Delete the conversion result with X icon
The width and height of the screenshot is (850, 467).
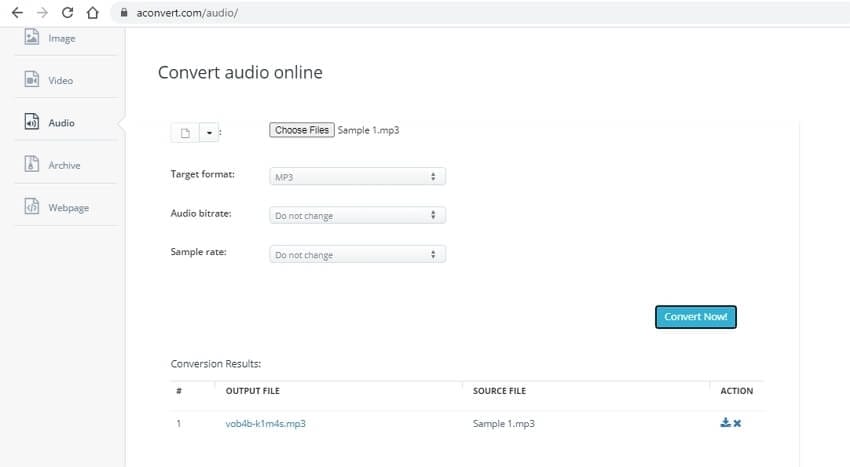tap(737, 423)
